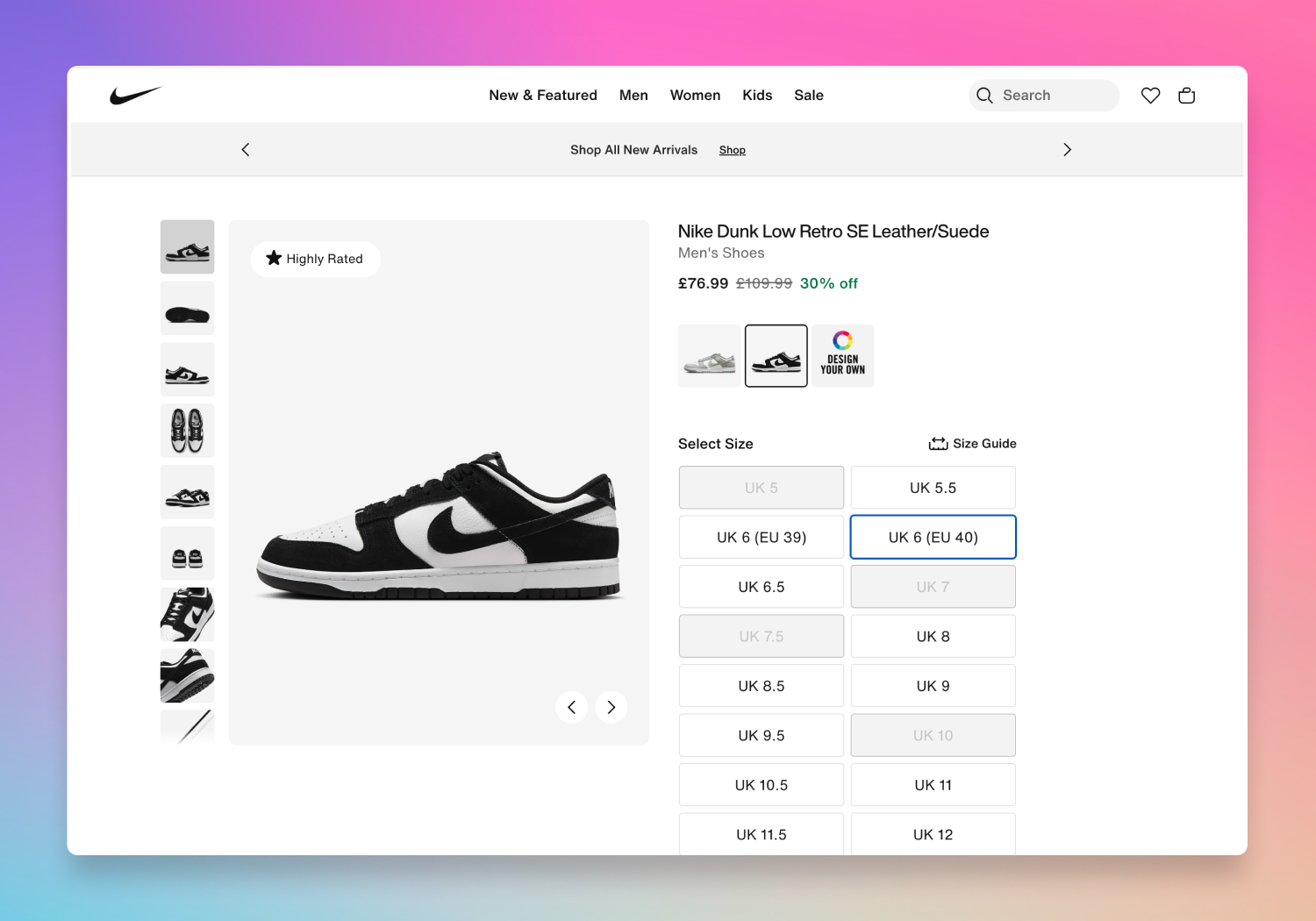Screen dimensions: 1316x921
Task: Select size UK 6 (EU 39)
Action: pos(762,537)
